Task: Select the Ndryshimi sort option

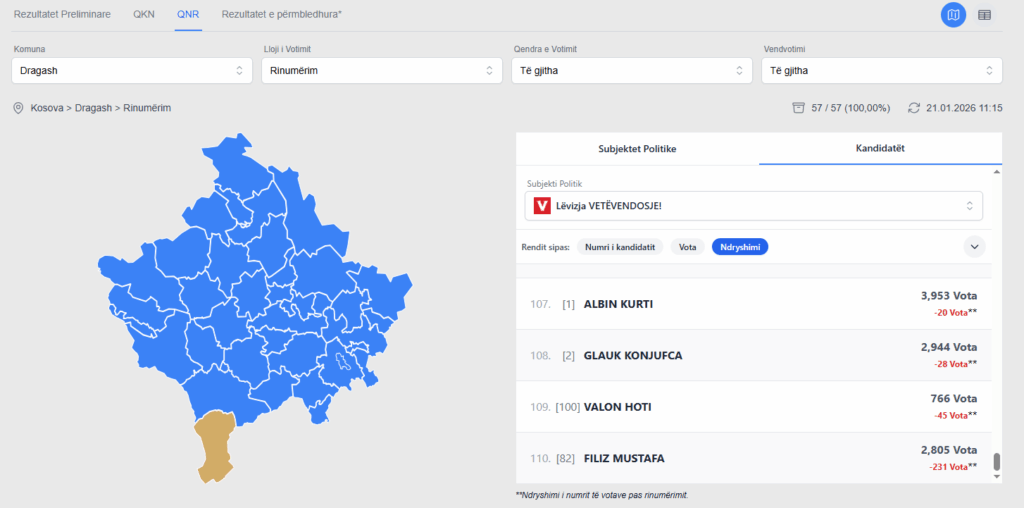Action: point(739,246)
